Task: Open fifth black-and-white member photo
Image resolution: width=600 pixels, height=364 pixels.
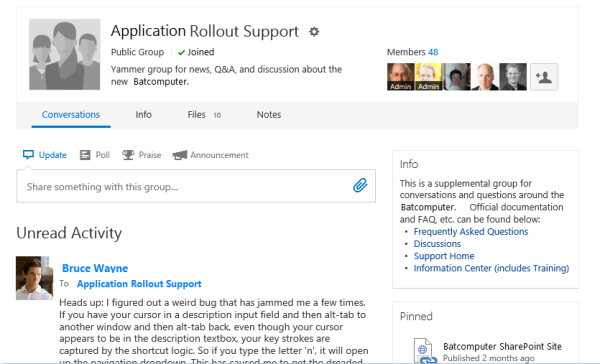Action: [513, 77]
